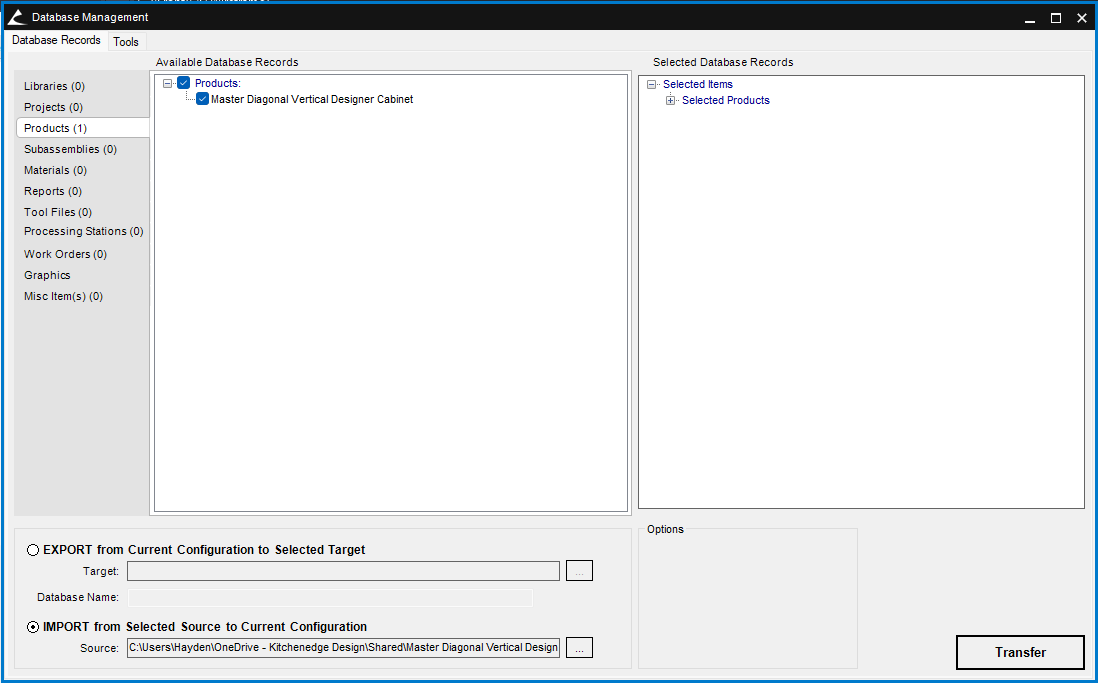This screenshot has width=1098, height=683.
Task: Collapse the Selected Items node
Action: [x=651, y=84]
